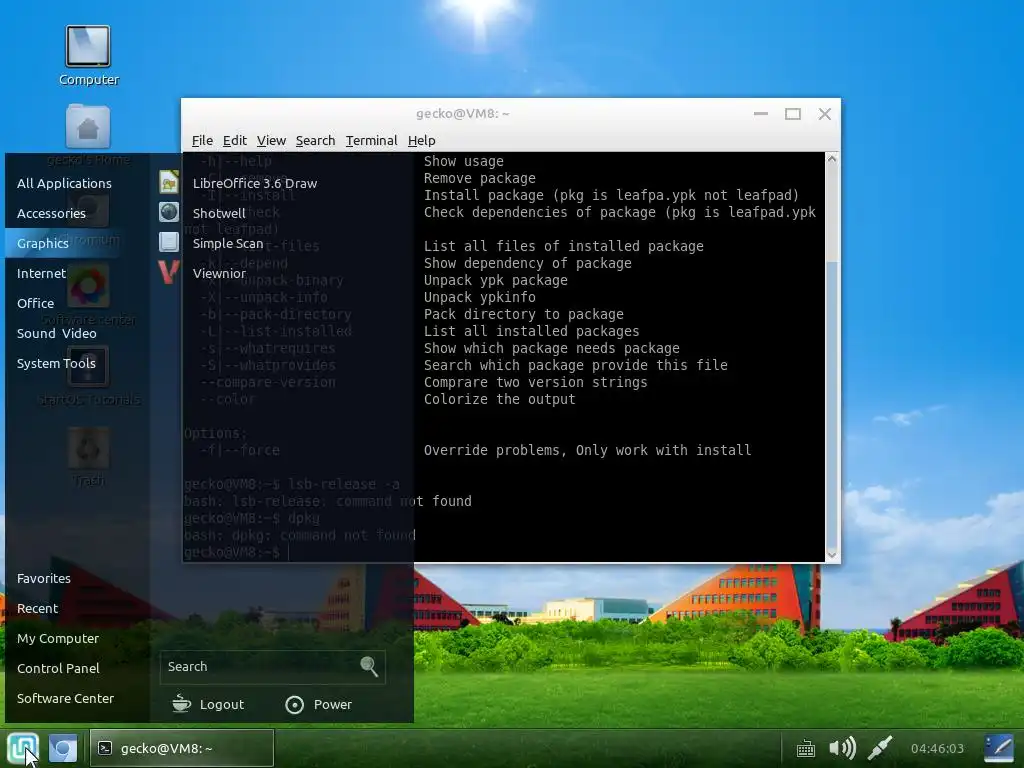Open the Search menu in terminal
The height and width of the screenshot is (768, 1024).
tap(315, 140)
